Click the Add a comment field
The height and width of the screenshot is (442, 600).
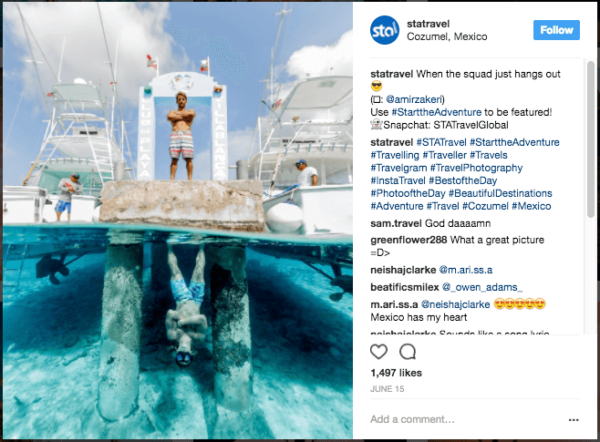coord(440,419)
